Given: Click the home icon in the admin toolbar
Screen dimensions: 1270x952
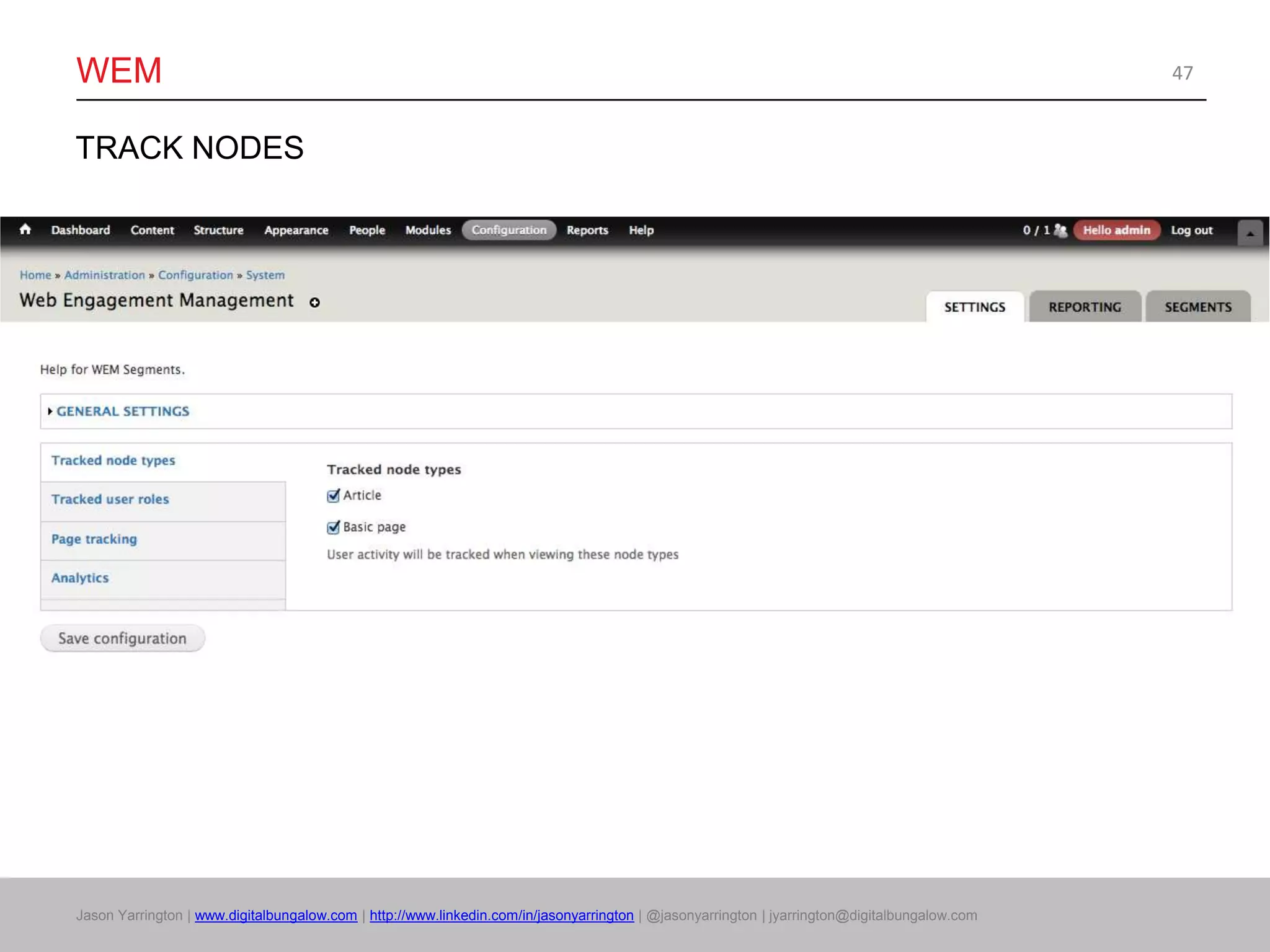Looking at the screenshot, I should click(x=25, y=230).
